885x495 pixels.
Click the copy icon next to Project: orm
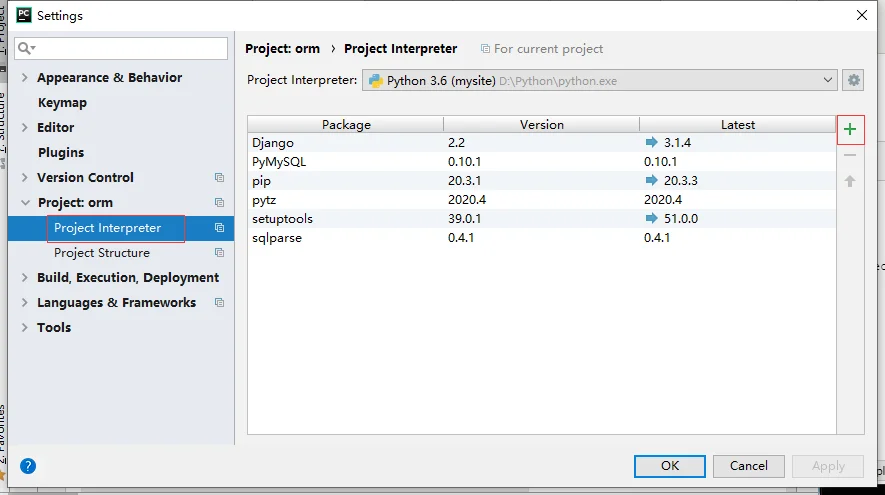[x=220, y=203]
